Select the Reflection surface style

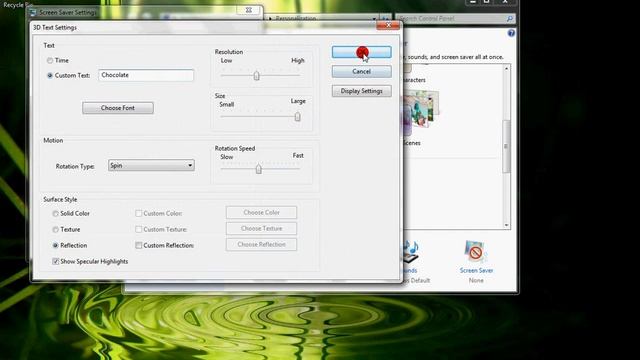click(56, 245)
